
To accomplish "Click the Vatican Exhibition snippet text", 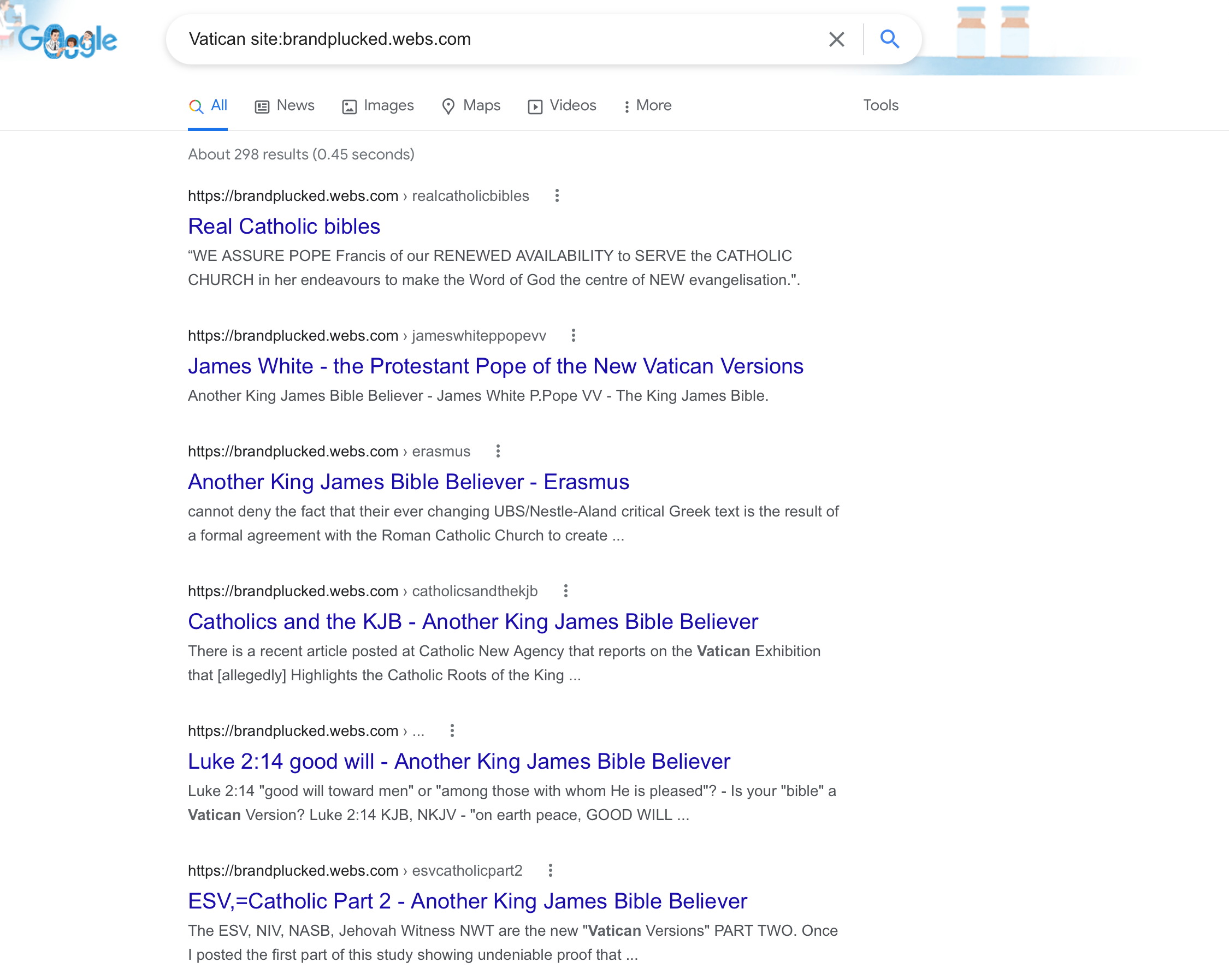I will pyautogui.click(x=504, y=663).
